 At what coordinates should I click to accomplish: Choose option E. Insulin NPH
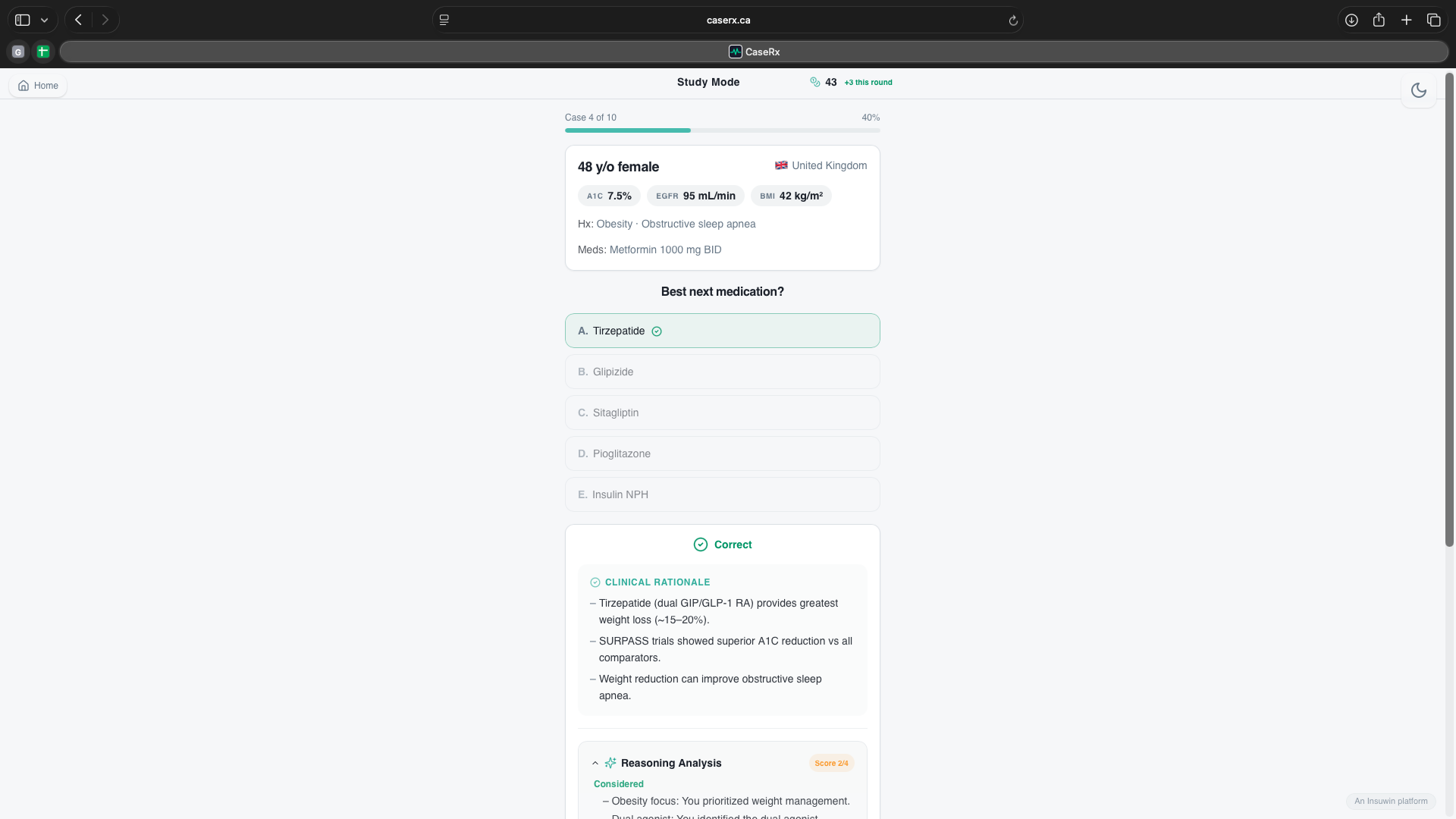pyautogui.click(x=722, y=494)
